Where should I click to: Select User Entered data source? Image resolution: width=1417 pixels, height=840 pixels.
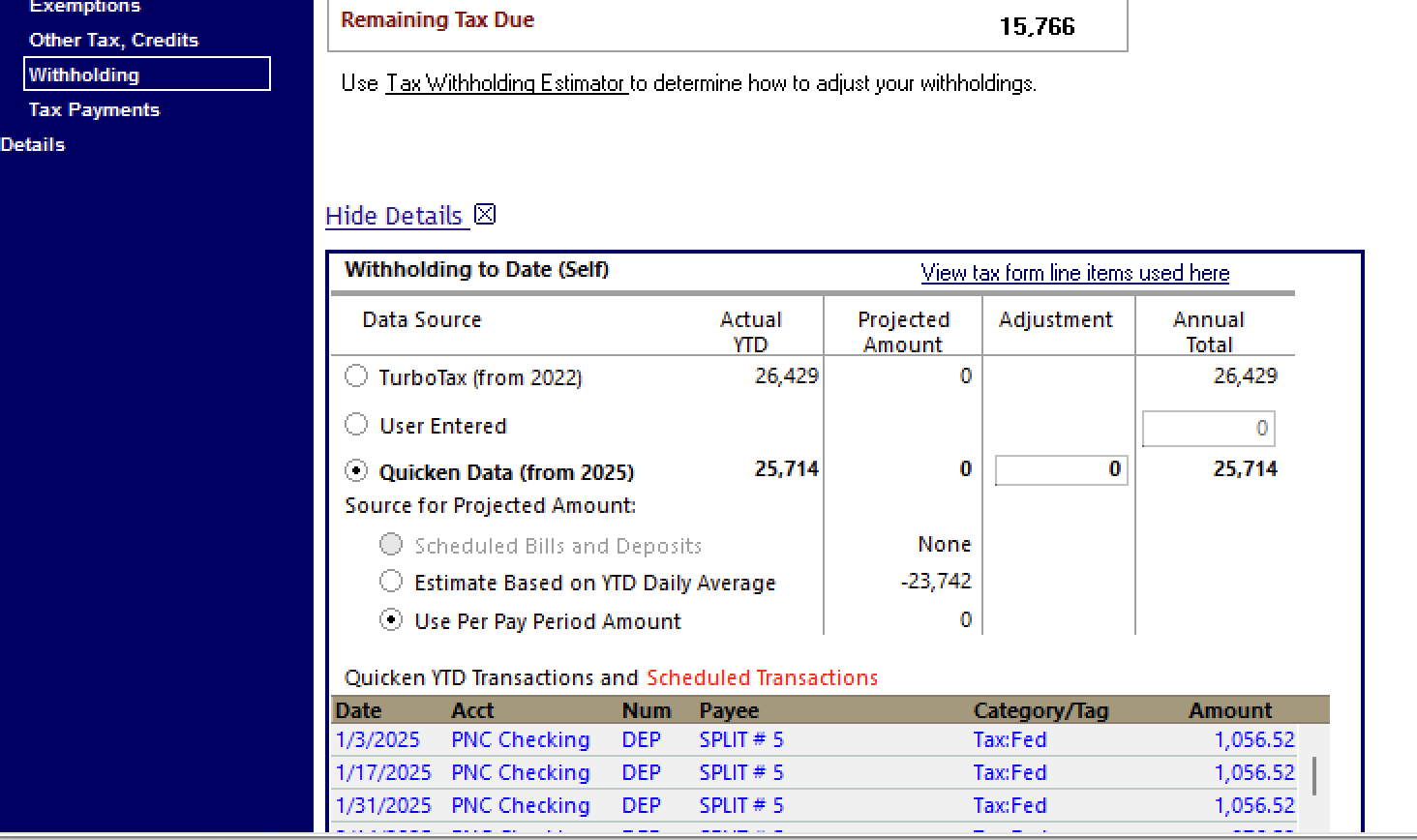click(356, 424)
